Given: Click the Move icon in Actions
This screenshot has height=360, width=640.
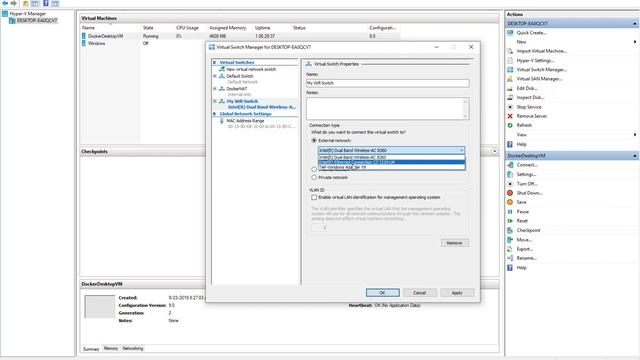Looking at the screenshot, I should click(x=510, y=240).
